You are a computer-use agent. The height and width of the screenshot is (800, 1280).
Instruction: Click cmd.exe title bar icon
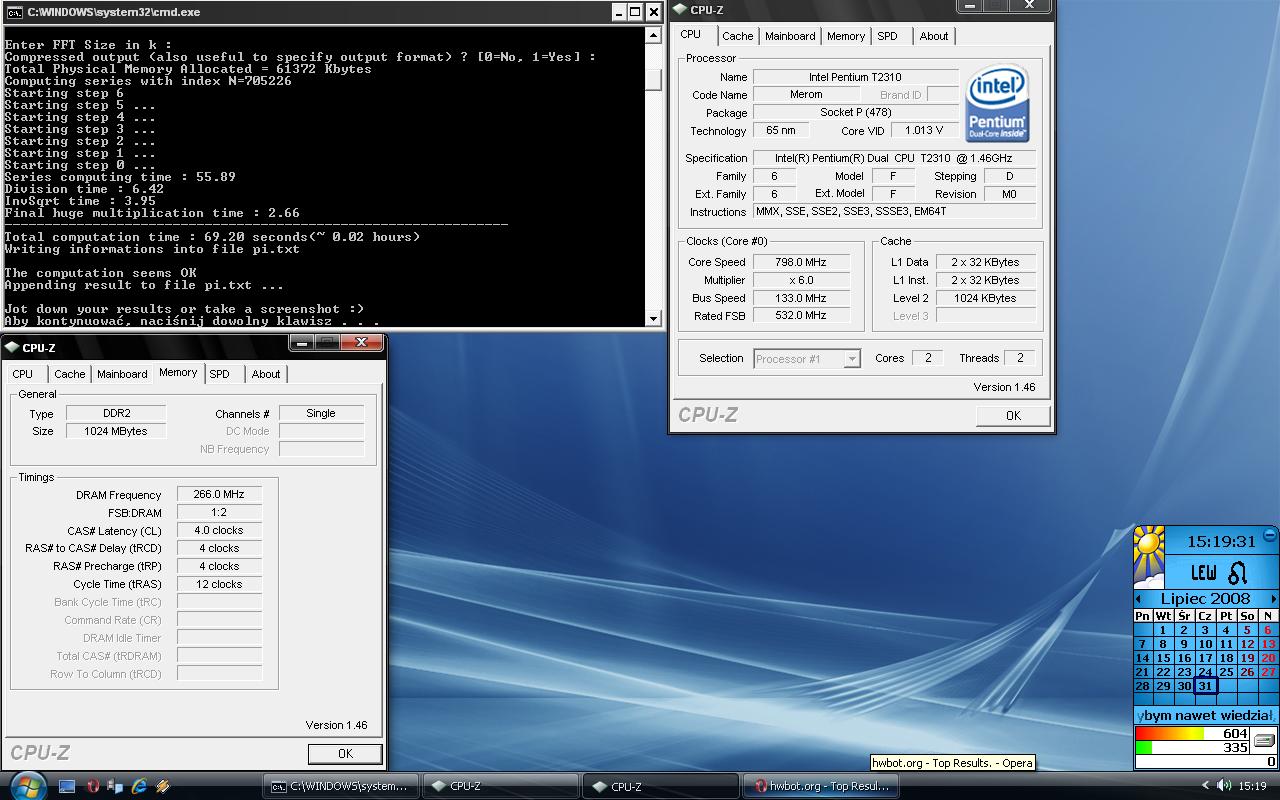pyautogui.click(x=15, y=12)
